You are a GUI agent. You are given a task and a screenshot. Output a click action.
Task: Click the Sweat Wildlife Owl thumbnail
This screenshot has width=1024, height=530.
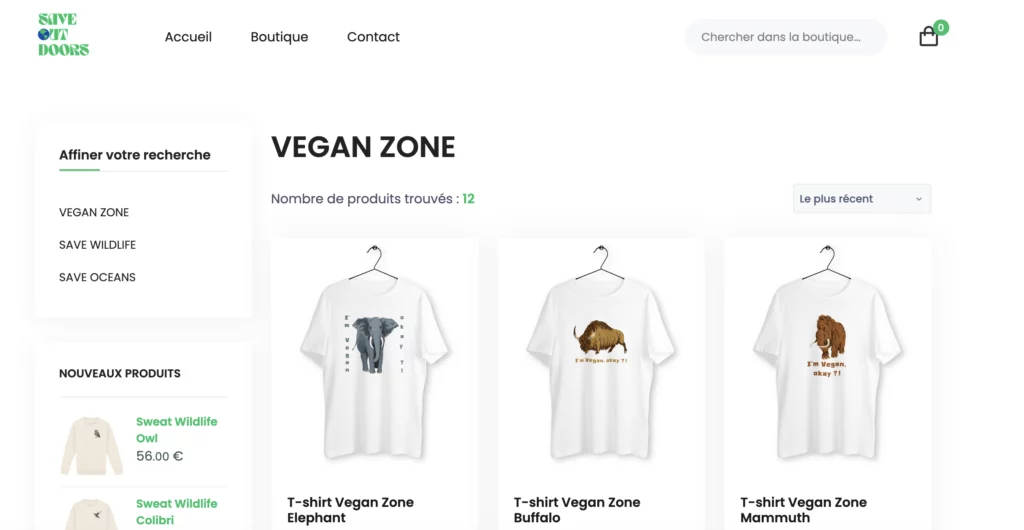(91, 446)
